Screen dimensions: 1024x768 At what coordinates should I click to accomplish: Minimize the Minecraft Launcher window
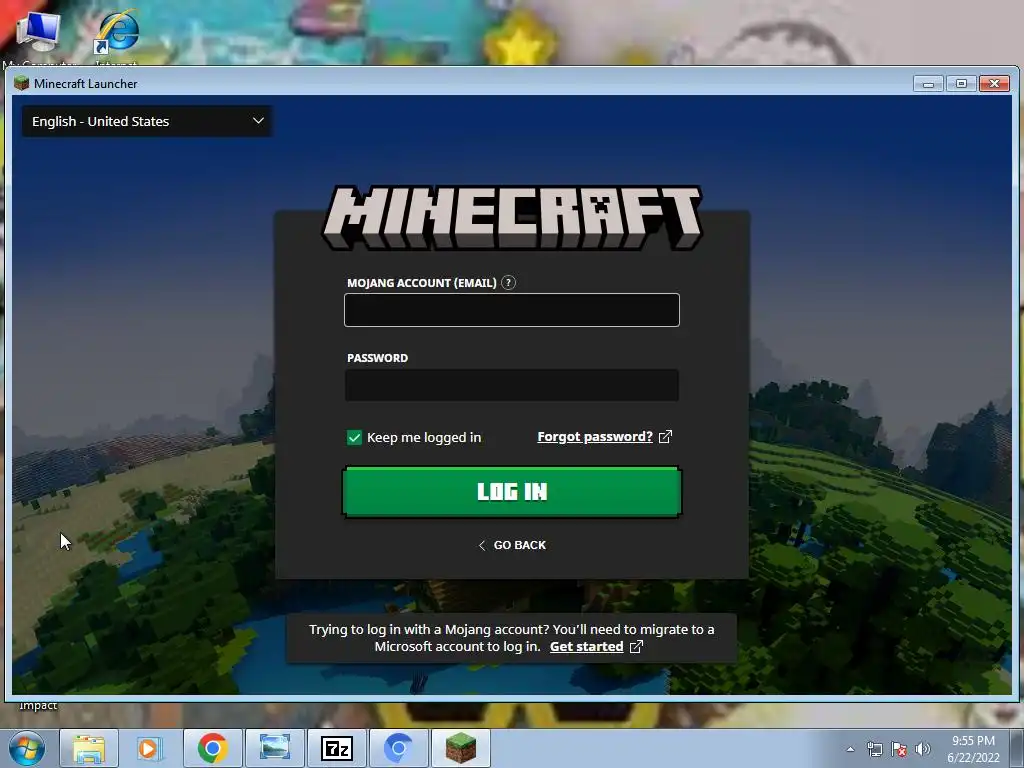928,84
